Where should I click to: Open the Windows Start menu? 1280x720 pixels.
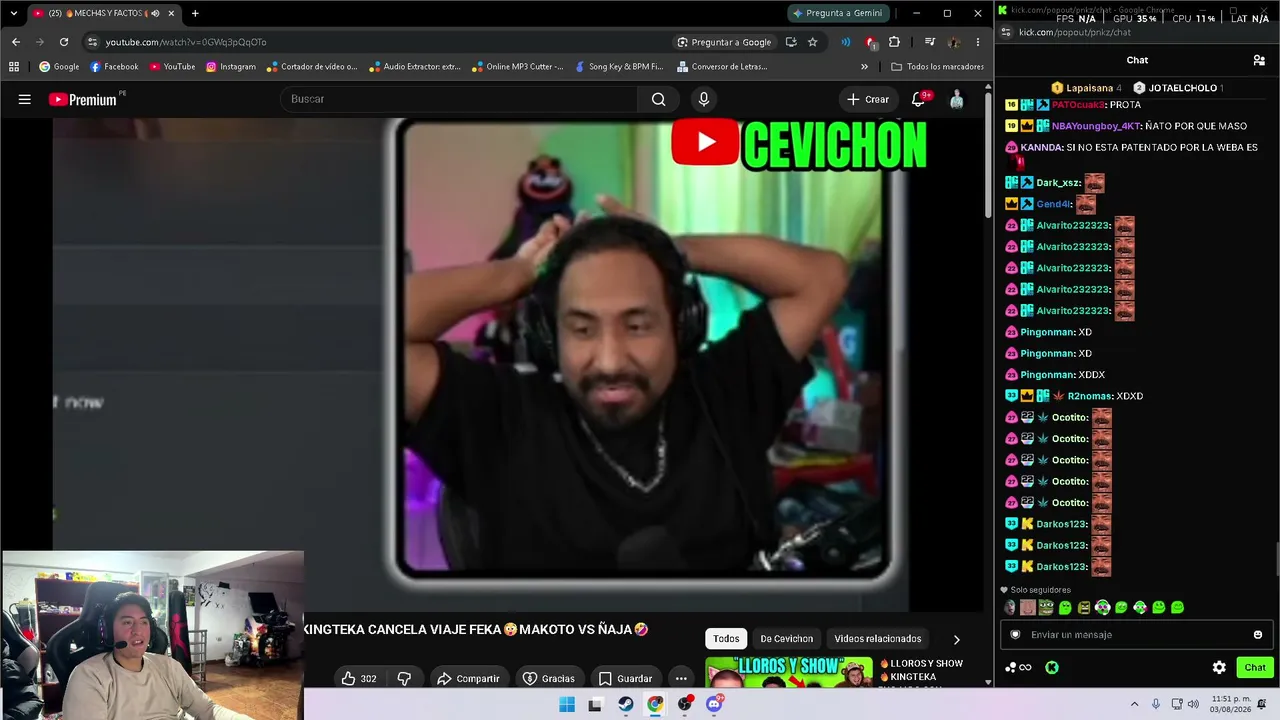(x=567, y=704)
